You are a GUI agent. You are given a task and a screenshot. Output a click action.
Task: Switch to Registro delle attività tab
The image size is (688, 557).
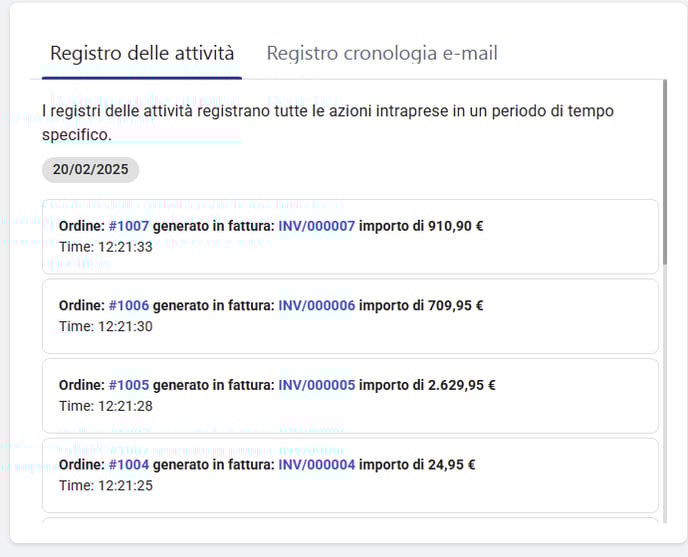point(142,53)
